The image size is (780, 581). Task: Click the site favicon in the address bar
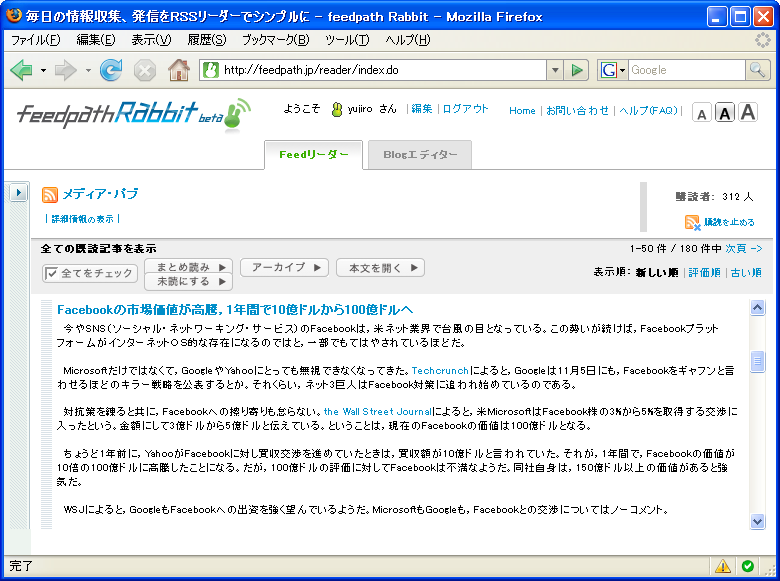coord(211,70)
